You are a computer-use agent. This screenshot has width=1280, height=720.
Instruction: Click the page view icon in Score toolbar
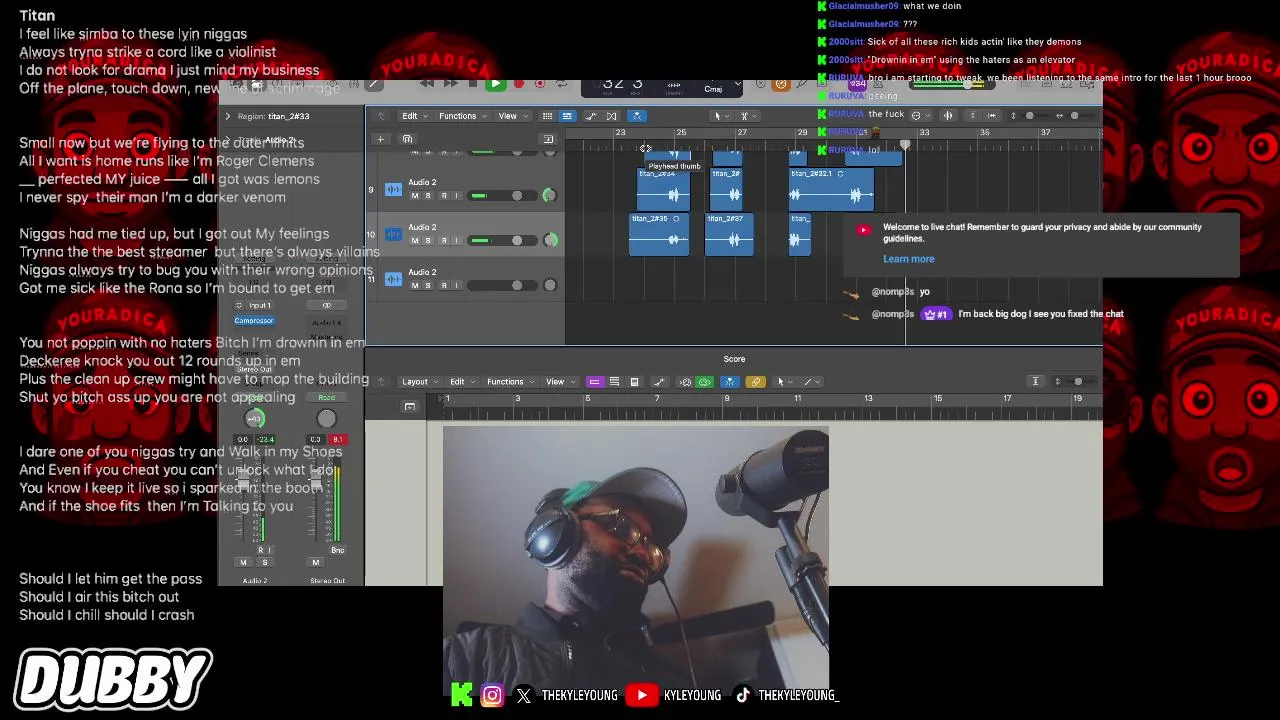634,381
